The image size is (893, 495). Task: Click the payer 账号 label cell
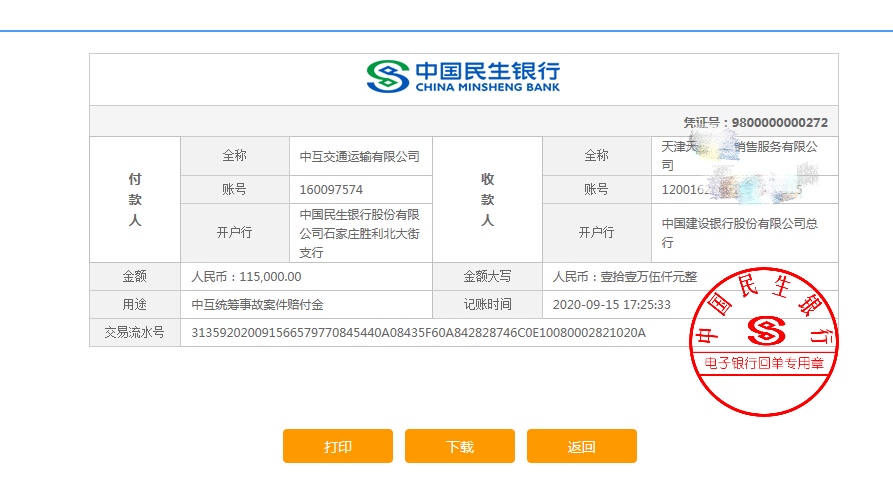[x=235, y=190]
